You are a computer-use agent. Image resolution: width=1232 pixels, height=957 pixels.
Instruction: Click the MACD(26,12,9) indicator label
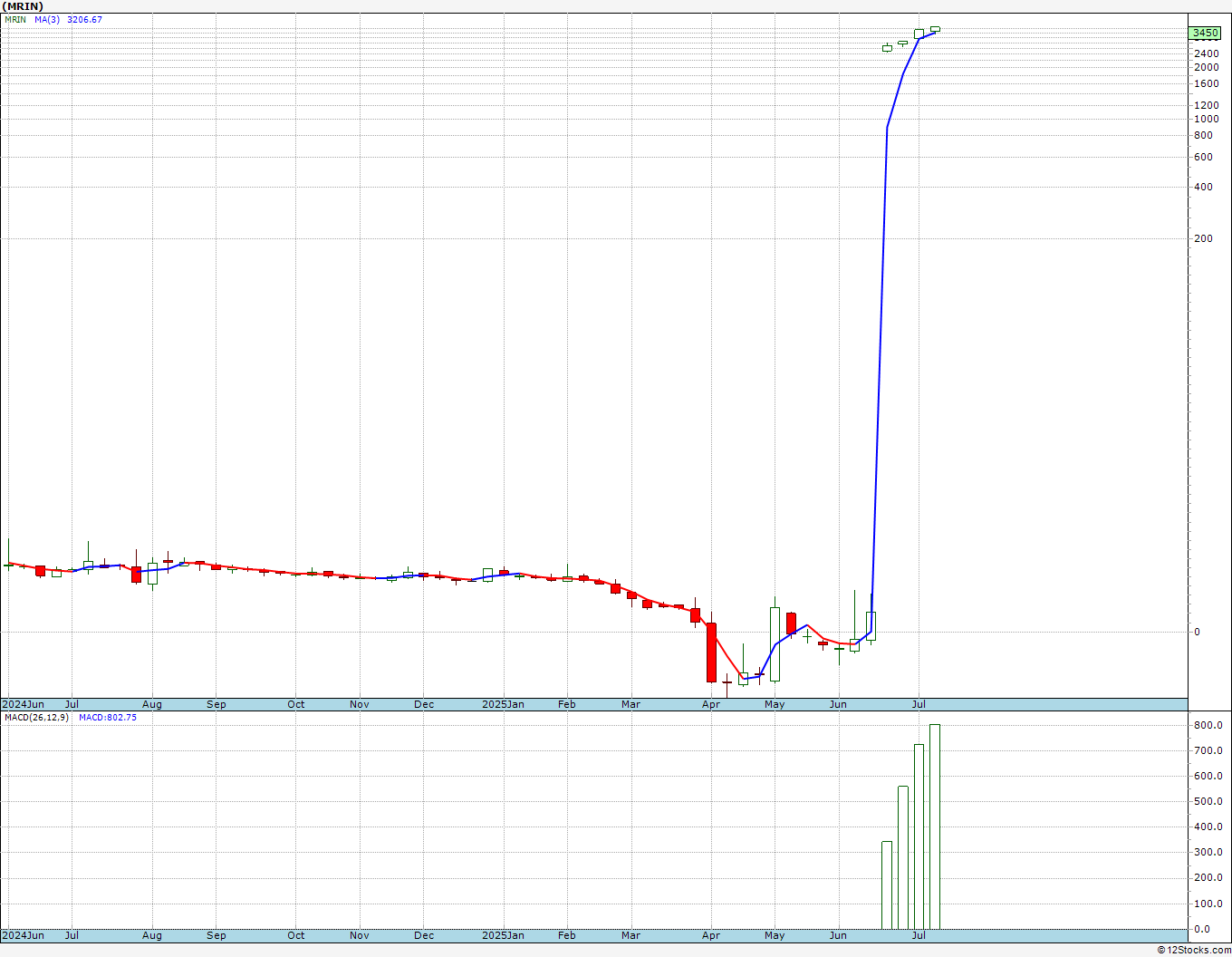click(x=37, y=718)
